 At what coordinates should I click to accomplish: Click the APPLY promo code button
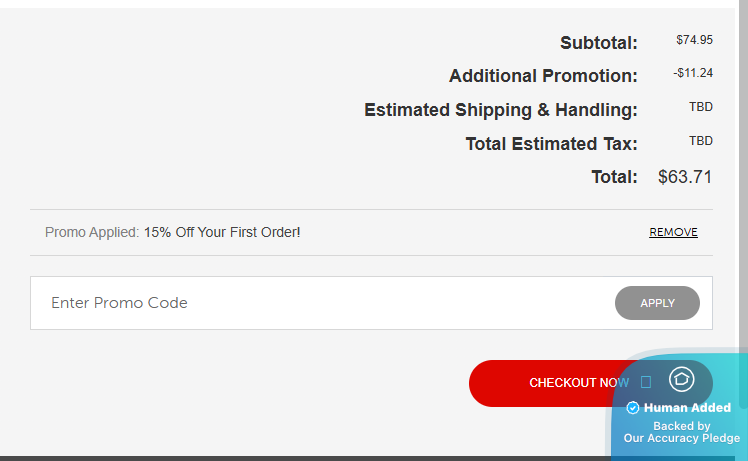tap(657, 303)
